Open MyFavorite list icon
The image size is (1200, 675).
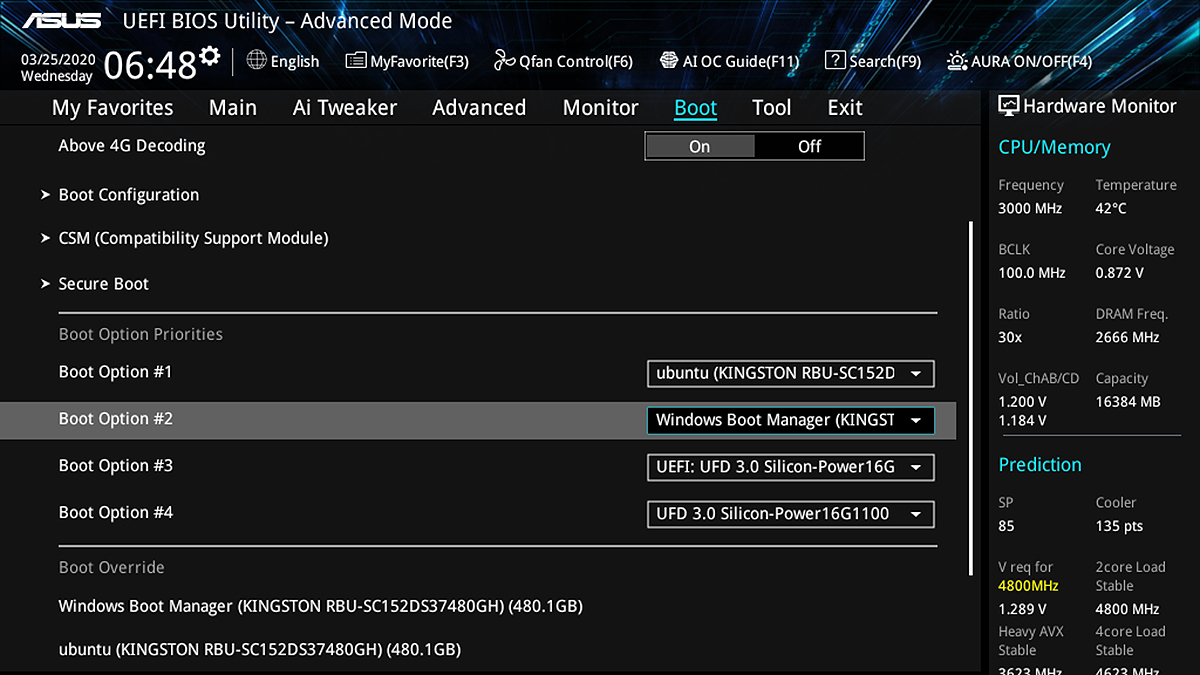355,61
